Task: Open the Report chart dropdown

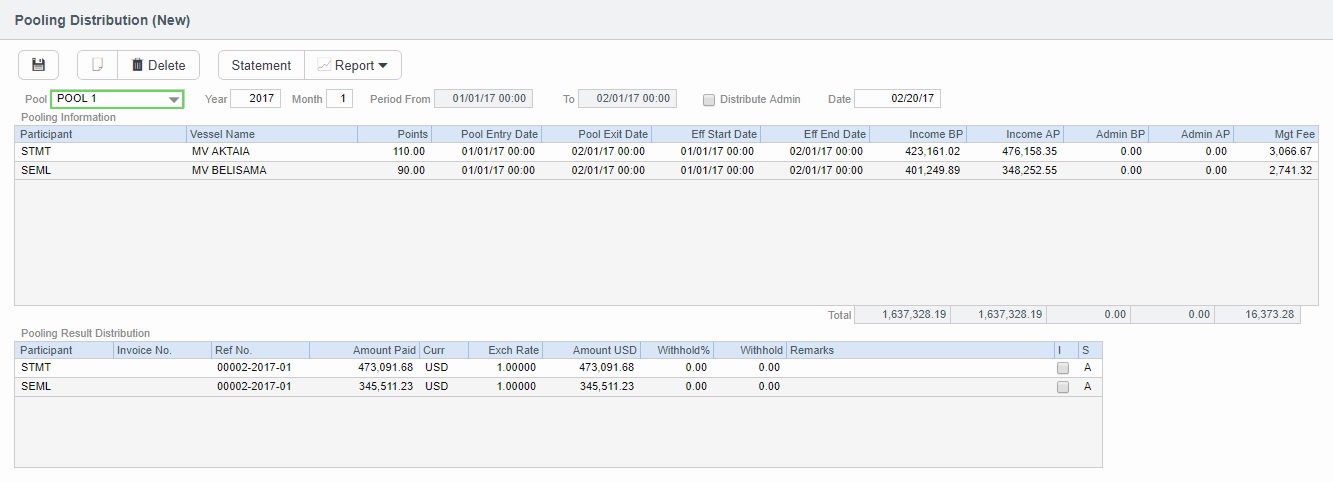Action: [353, 65]
